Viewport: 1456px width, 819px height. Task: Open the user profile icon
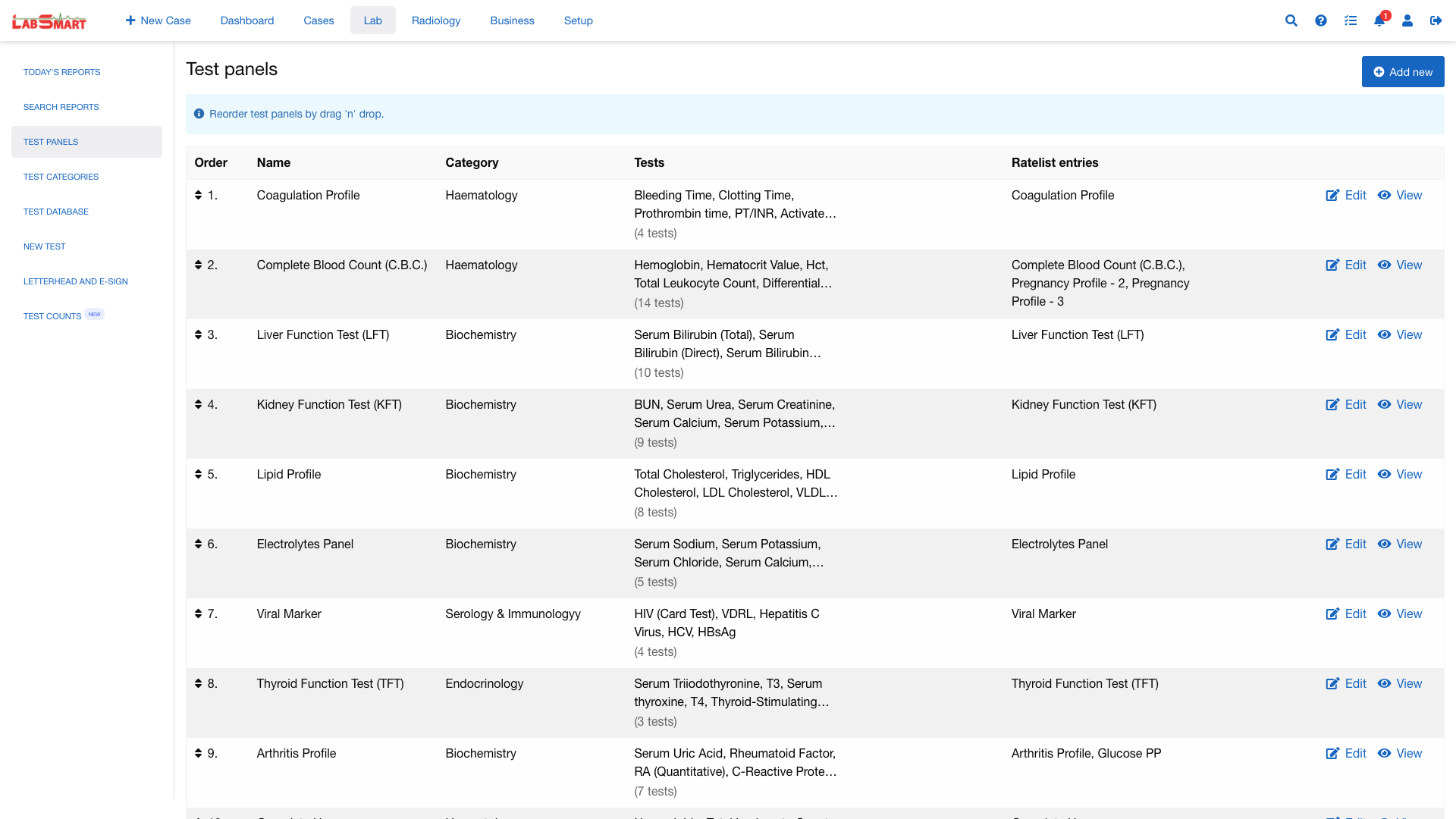pos(1407,20)
